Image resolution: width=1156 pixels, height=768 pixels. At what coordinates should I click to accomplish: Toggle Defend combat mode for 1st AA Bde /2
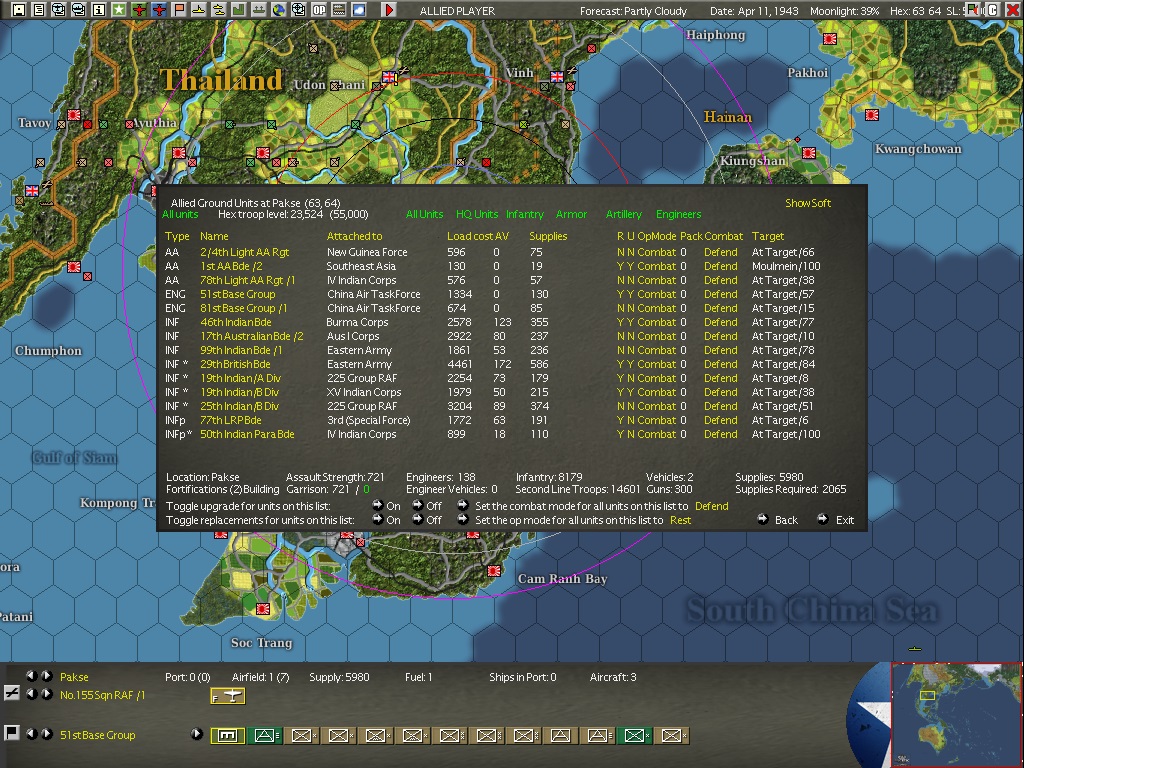(x=720, y=266)
